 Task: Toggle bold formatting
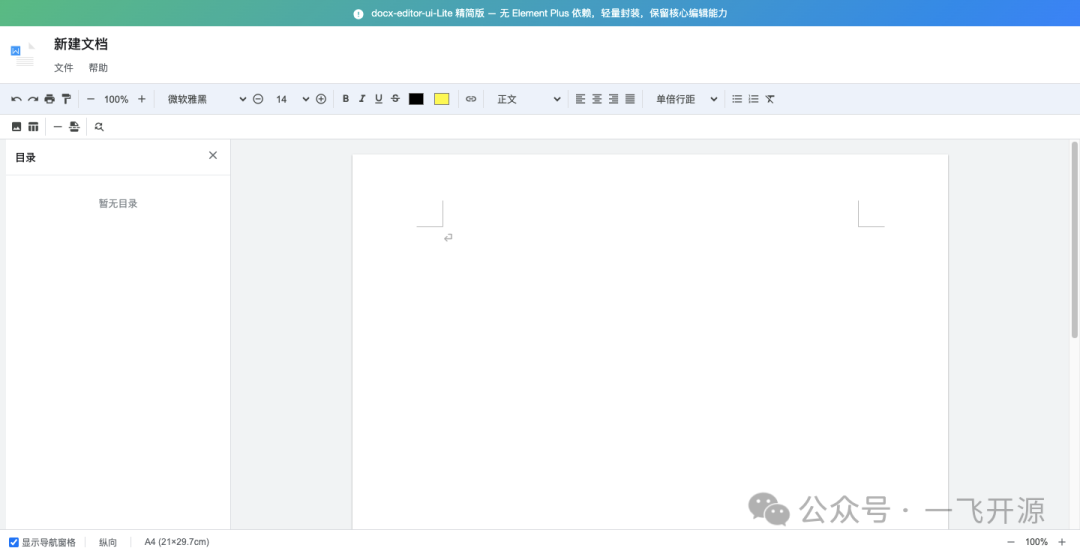coord(346,99)
